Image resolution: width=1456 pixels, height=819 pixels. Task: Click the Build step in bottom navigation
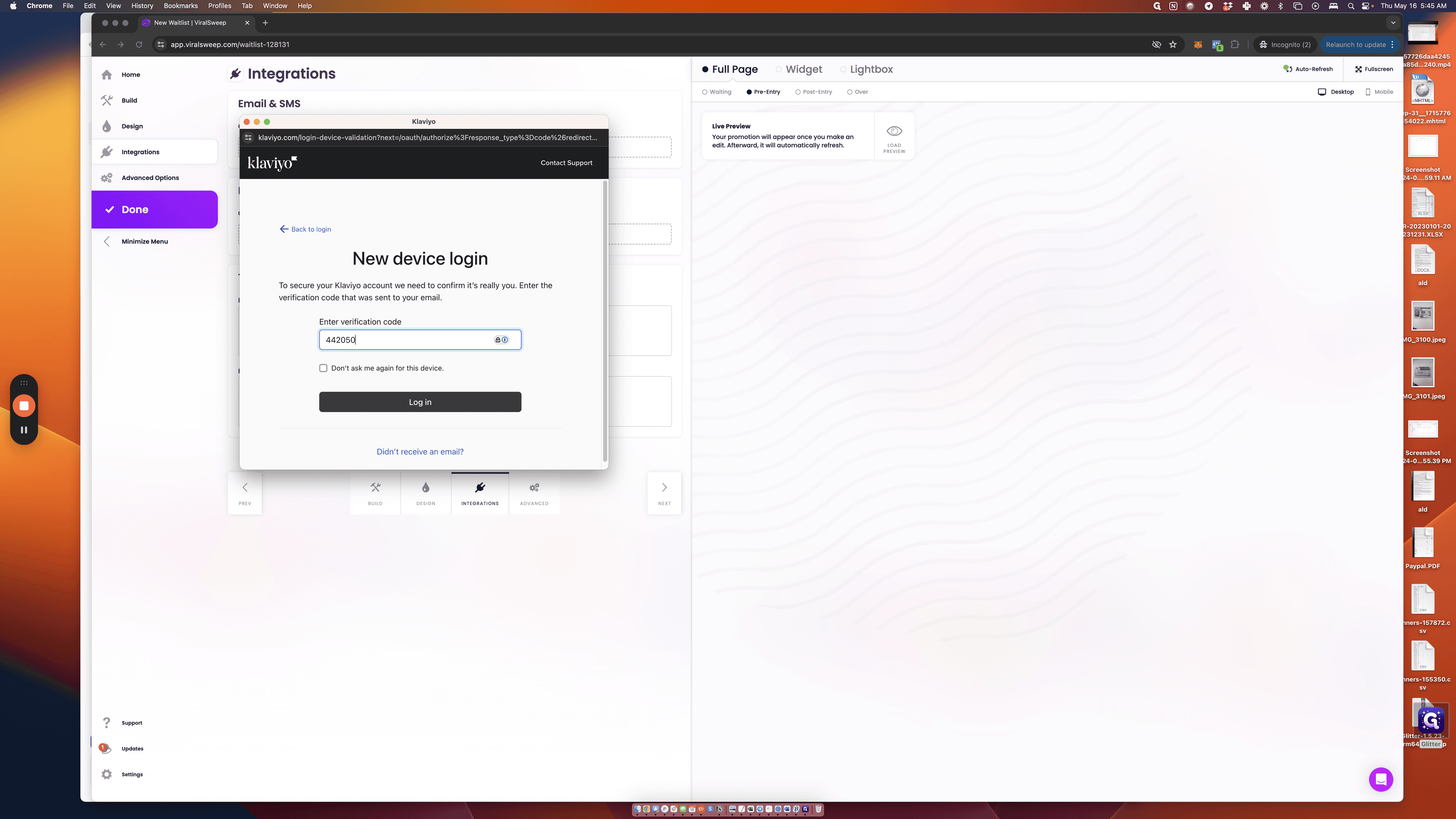click(x=375, y=493)
